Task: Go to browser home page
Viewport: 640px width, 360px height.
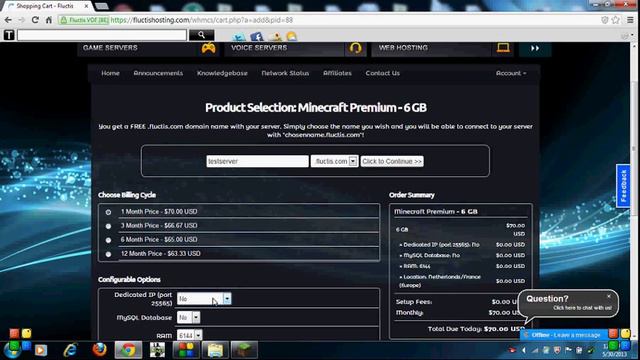Action: click(x=49, y=20)
